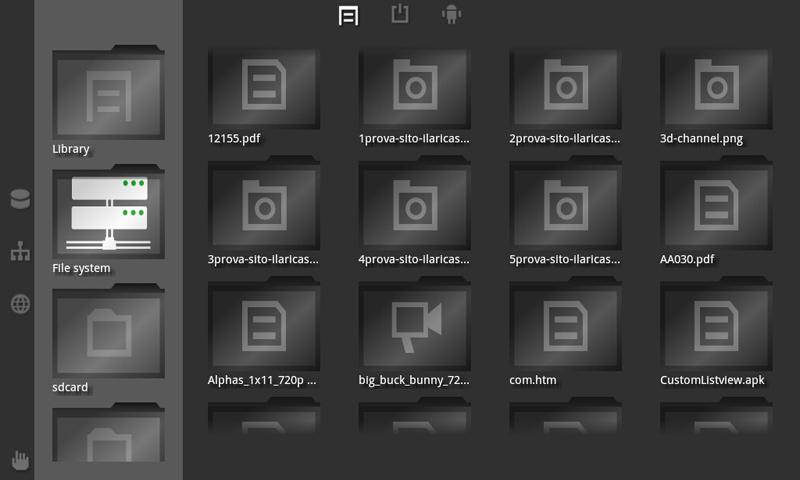The image size is (800, 480).
Task: Open the 12155.pdf document icon
Action: click(x=264, y=86)
